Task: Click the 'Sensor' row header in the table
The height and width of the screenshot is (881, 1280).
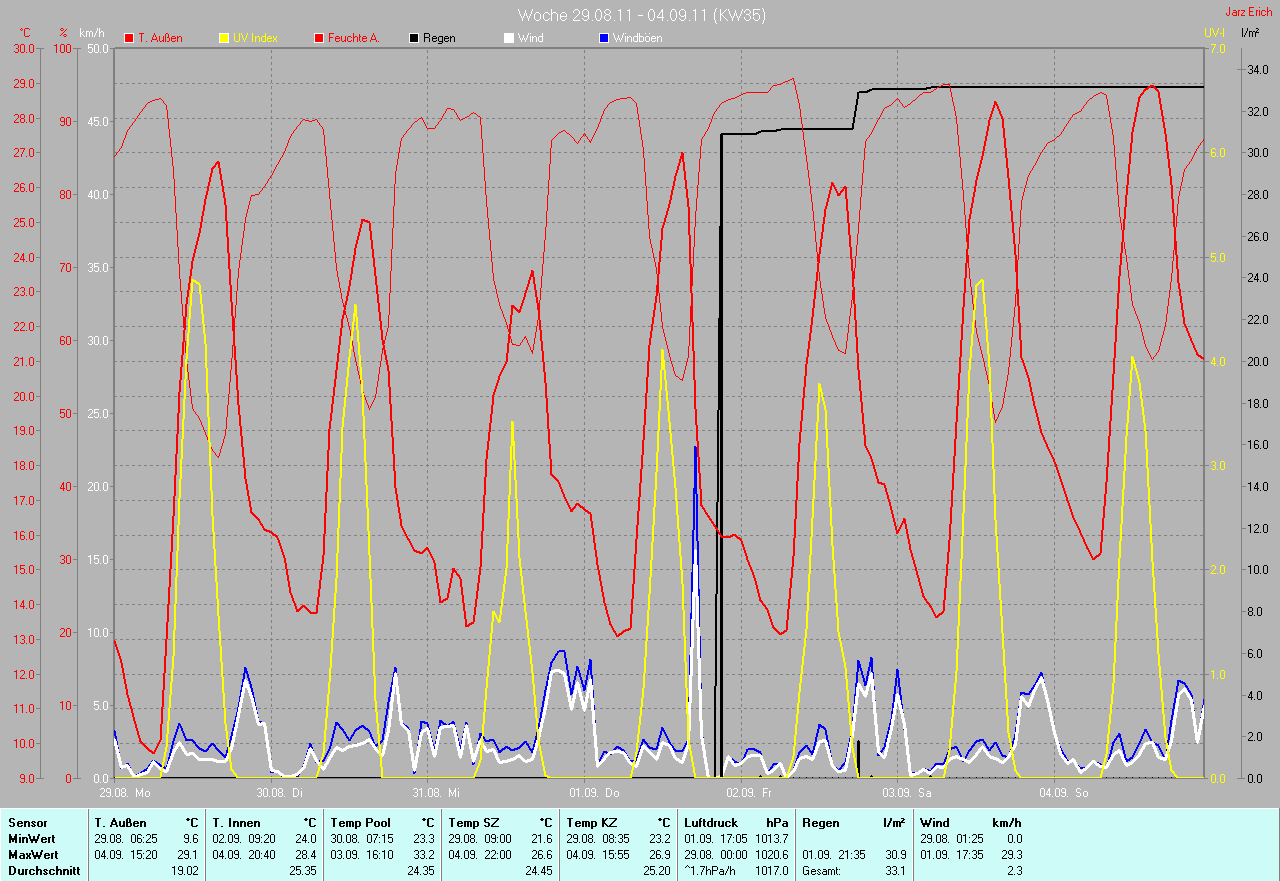Action: tap(28, 823)
